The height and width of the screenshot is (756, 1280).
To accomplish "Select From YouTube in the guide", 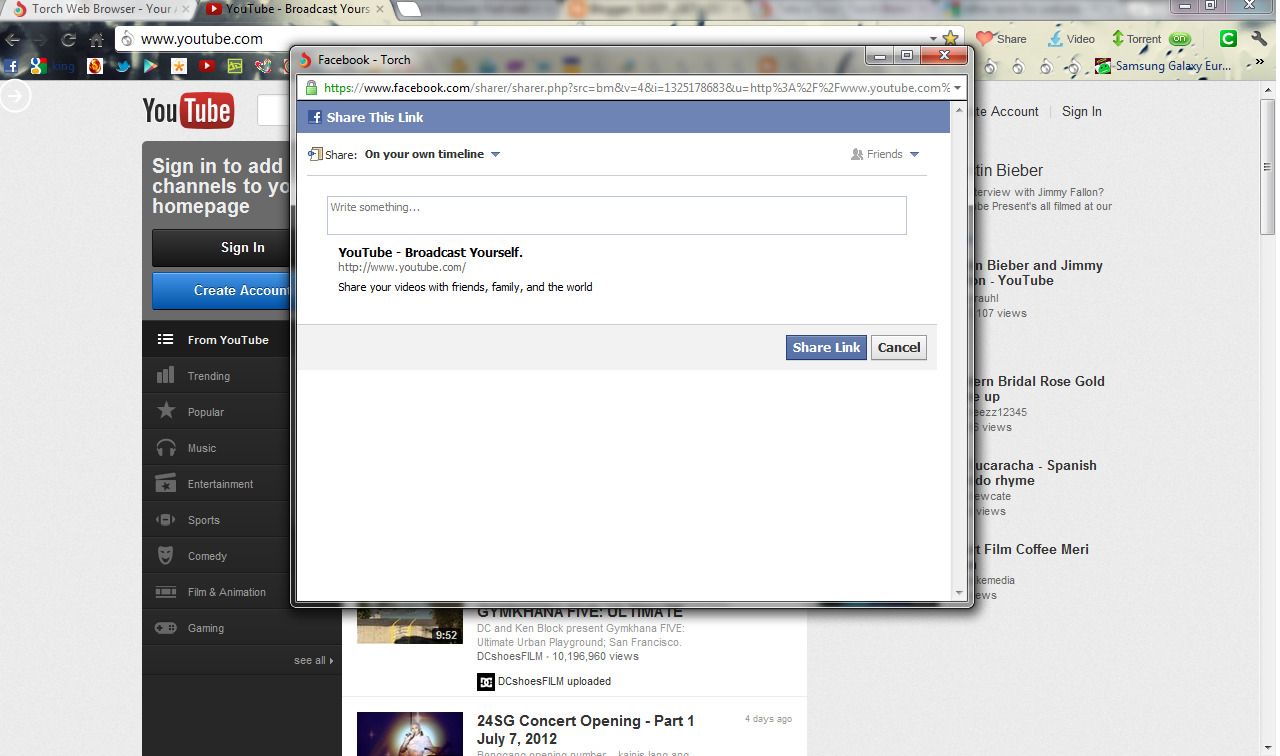I will tap(216, 340).
